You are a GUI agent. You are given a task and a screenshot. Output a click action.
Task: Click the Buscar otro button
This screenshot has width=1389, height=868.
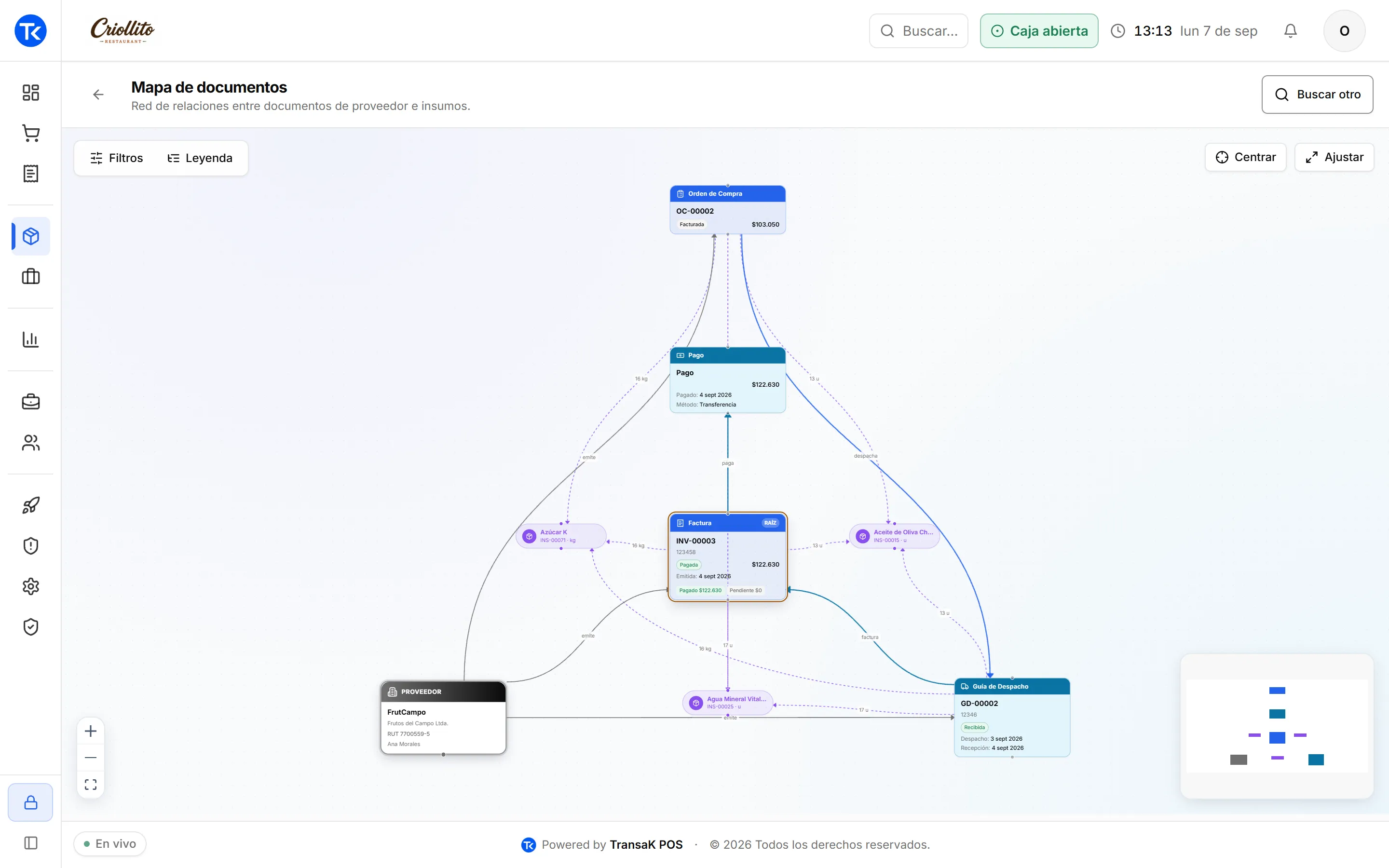pyautogui.click(x=1317, y=95)
